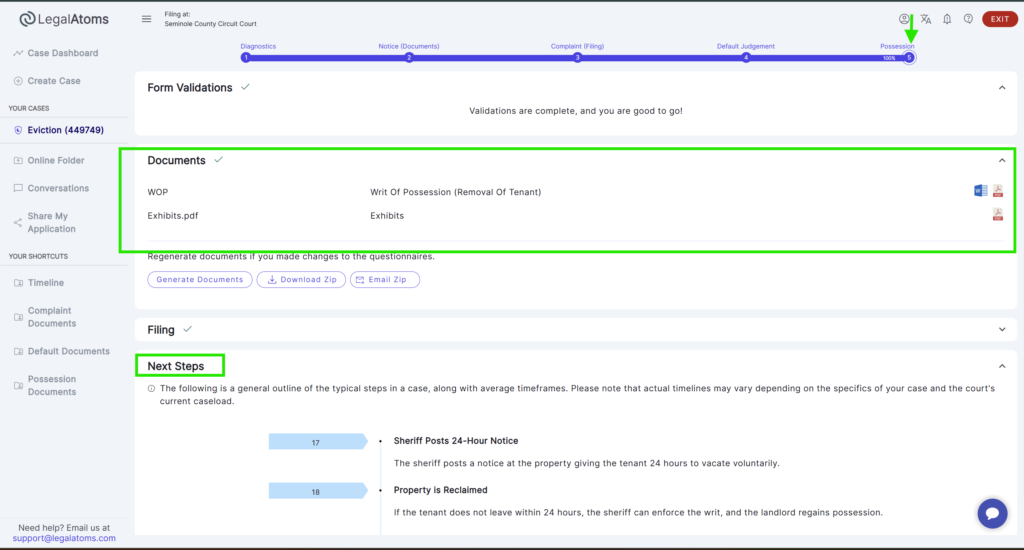Click the help question mark icon
The width and height of the screenshot is (1024, 550).
coord(968,19)
